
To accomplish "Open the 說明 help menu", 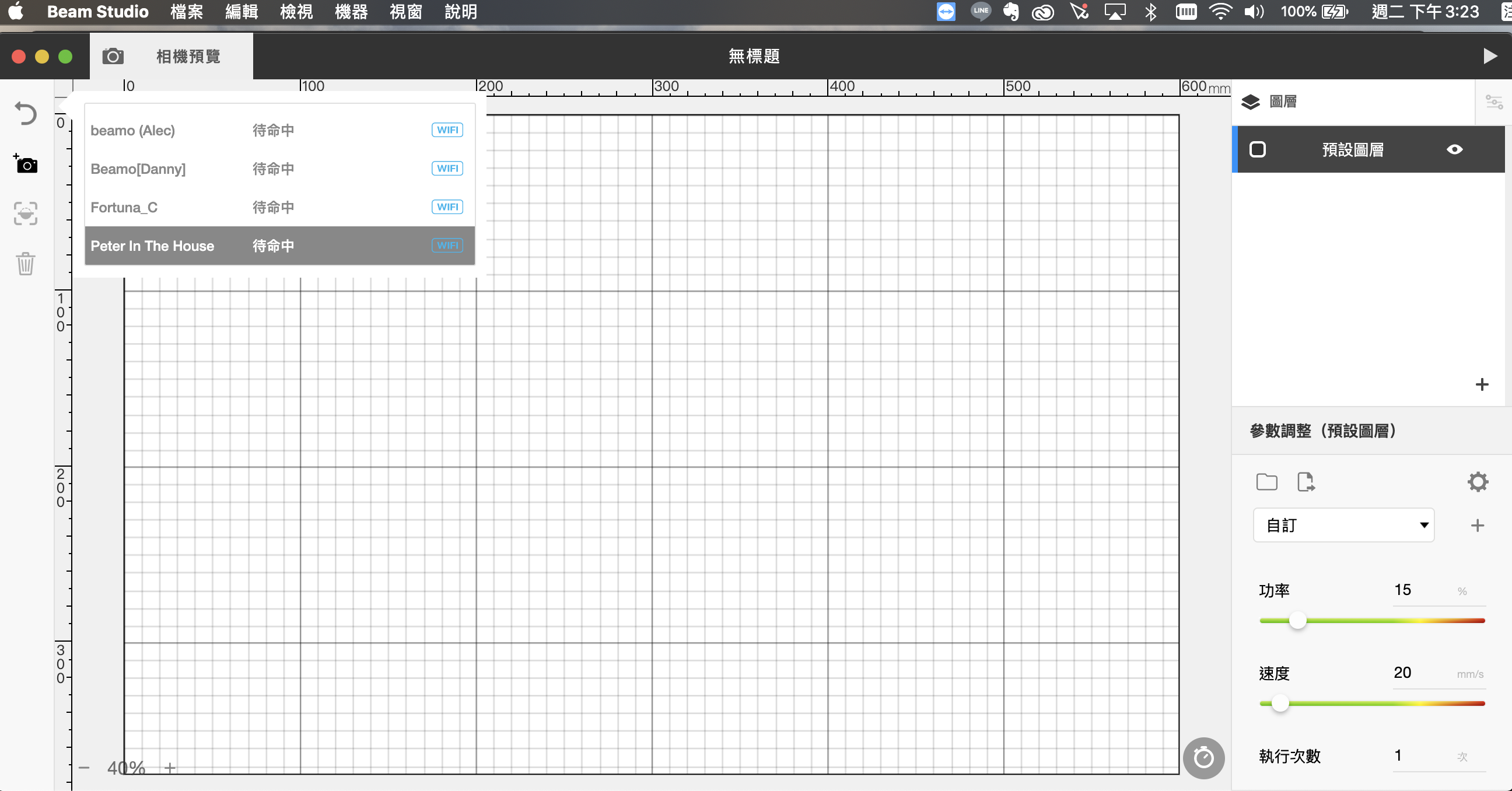I will [461, 11].
